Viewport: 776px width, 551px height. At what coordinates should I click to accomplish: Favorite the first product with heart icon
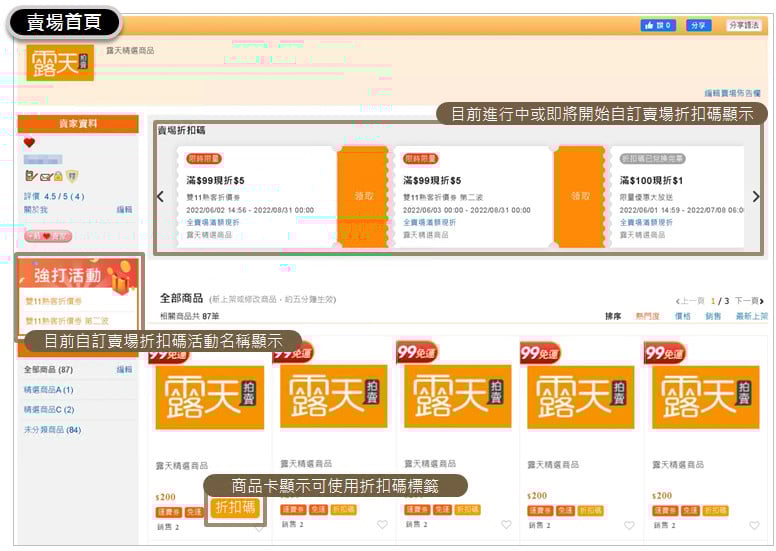[x=258, y=528]
